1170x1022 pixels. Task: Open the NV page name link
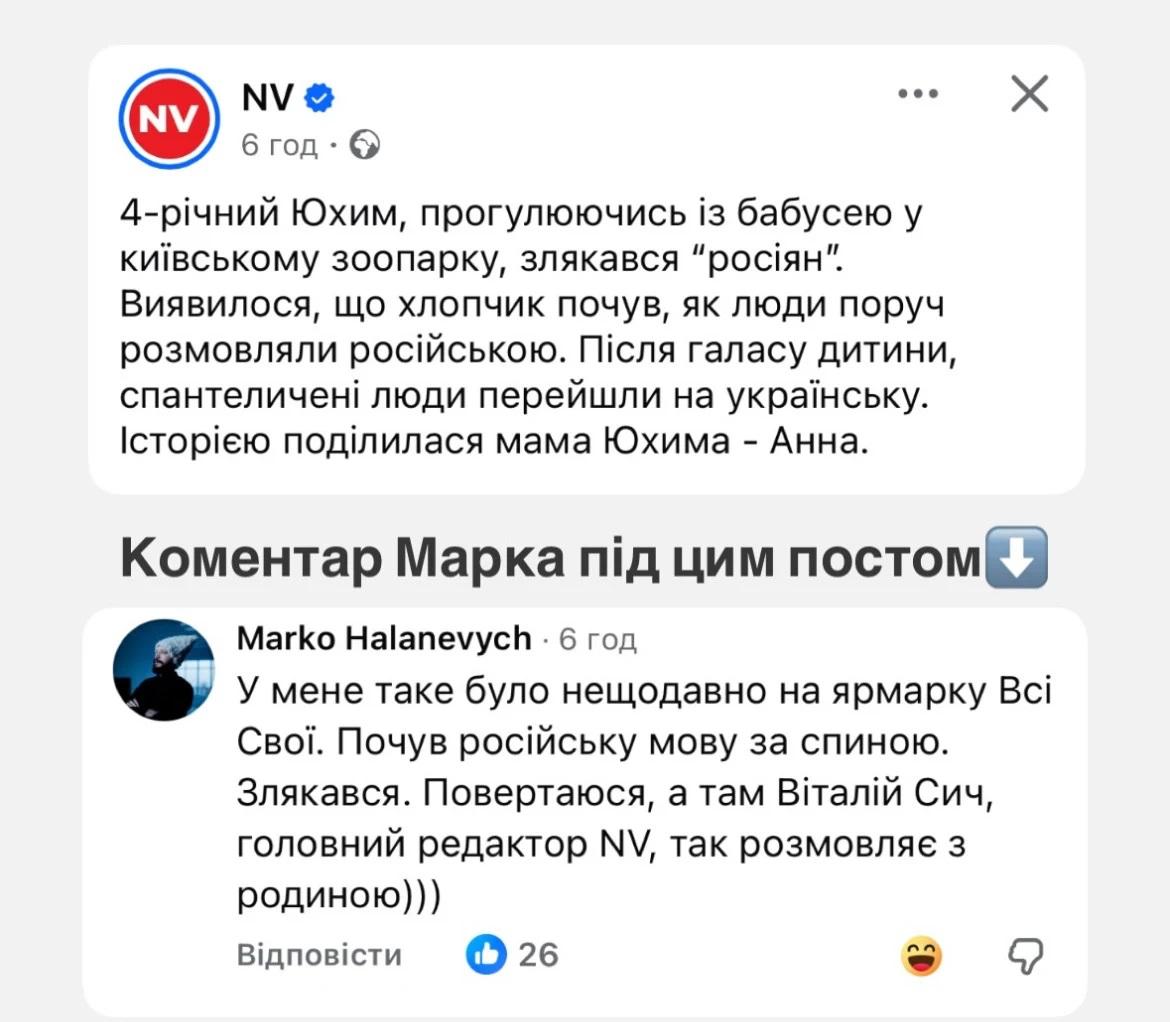point(267,98)
